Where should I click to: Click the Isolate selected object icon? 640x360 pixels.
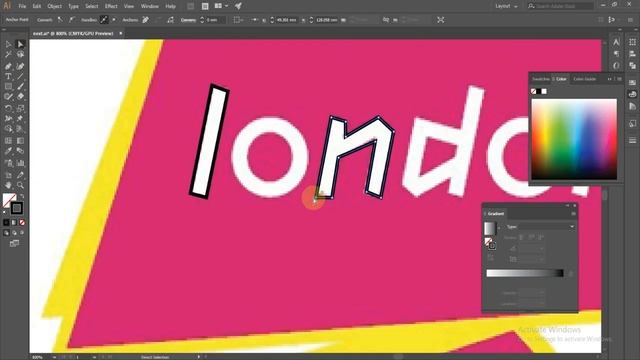441,20
